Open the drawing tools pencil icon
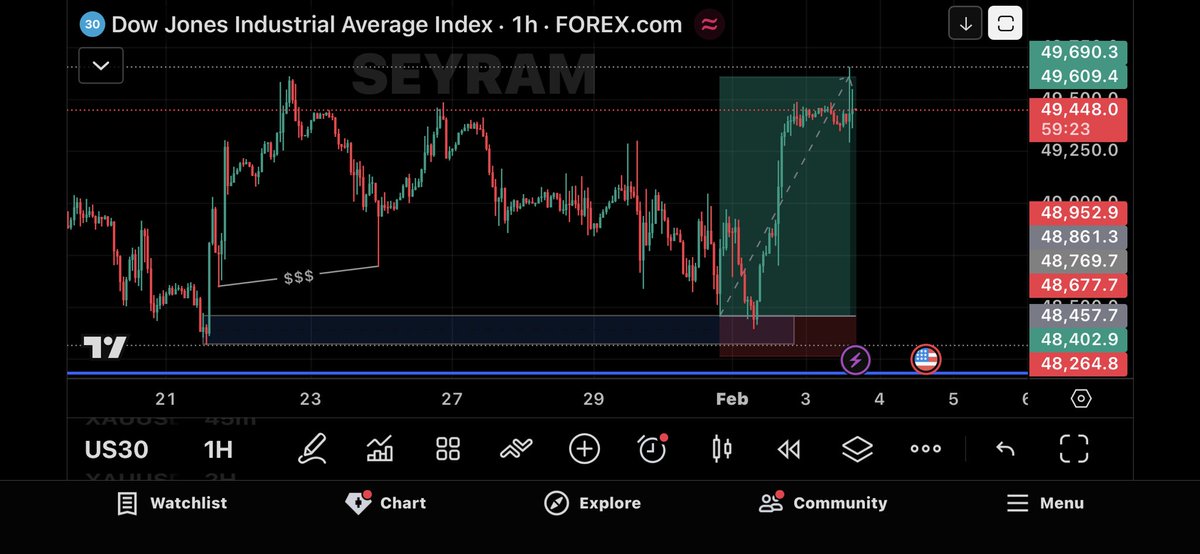Viewport: 1200px width, 554px height. coord(312,448)
